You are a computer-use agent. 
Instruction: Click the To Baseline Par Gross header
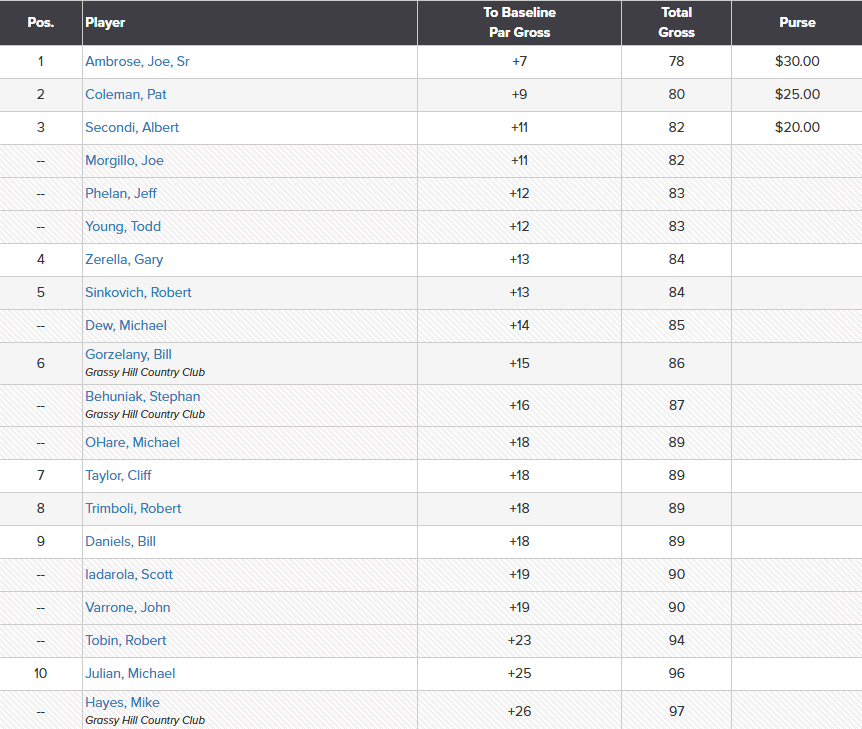pyautogui.click(x=519, y=22)
